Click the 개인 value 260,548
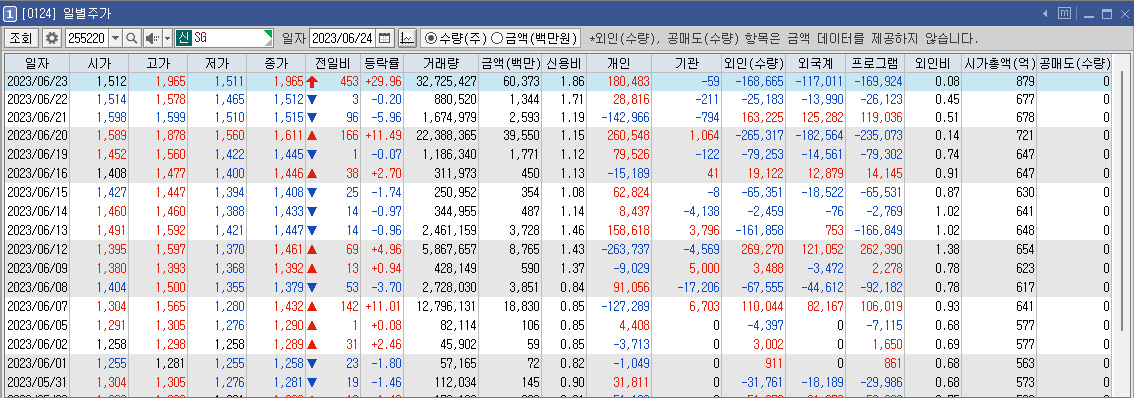1134x398 pixels. point(628,135)
